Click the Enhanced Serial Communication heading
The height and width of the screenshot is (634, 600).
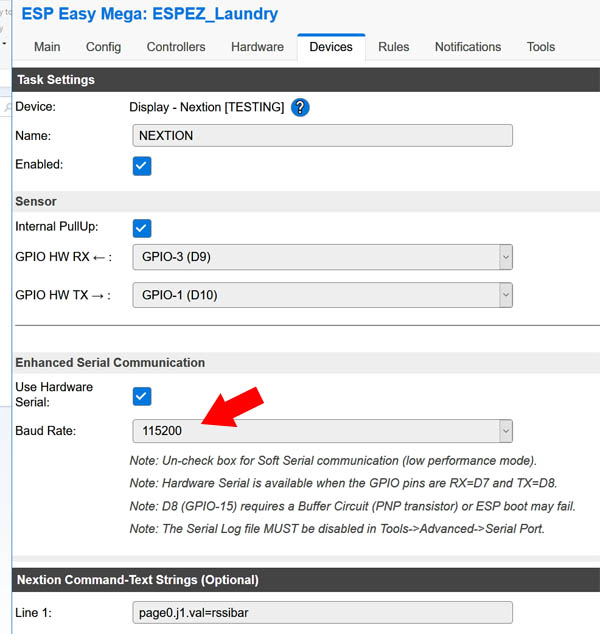[110, 362]
